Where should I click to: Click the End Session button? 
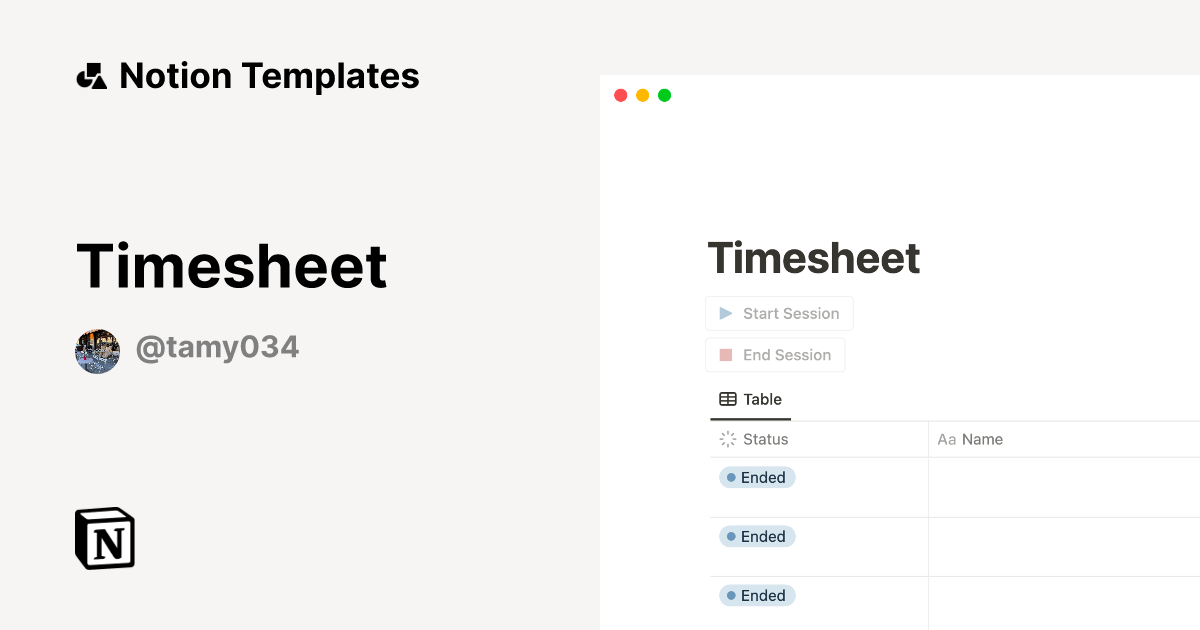tap(775, 355)
